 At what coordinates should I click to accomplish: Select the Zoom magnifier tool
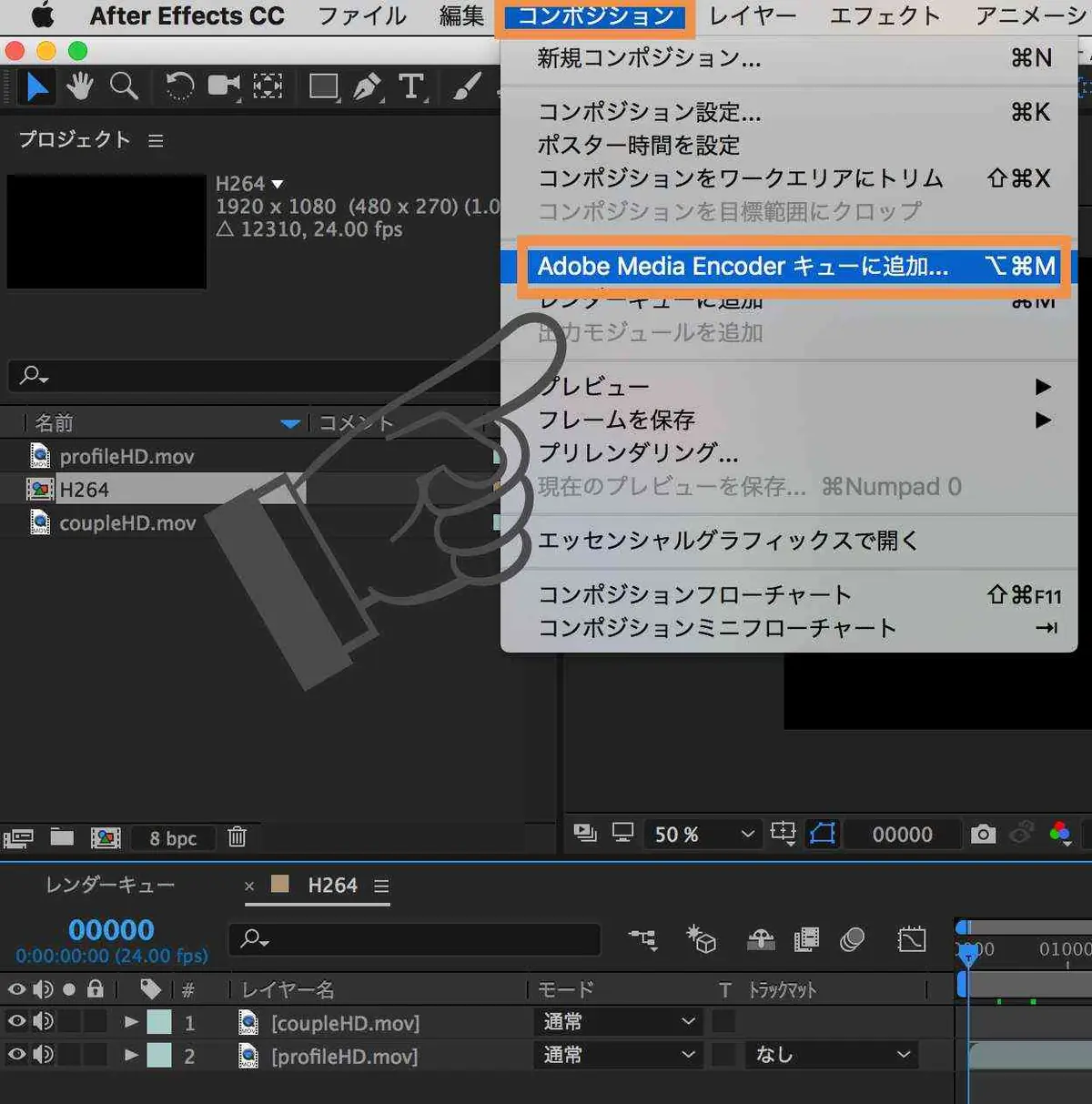(124, 86)
